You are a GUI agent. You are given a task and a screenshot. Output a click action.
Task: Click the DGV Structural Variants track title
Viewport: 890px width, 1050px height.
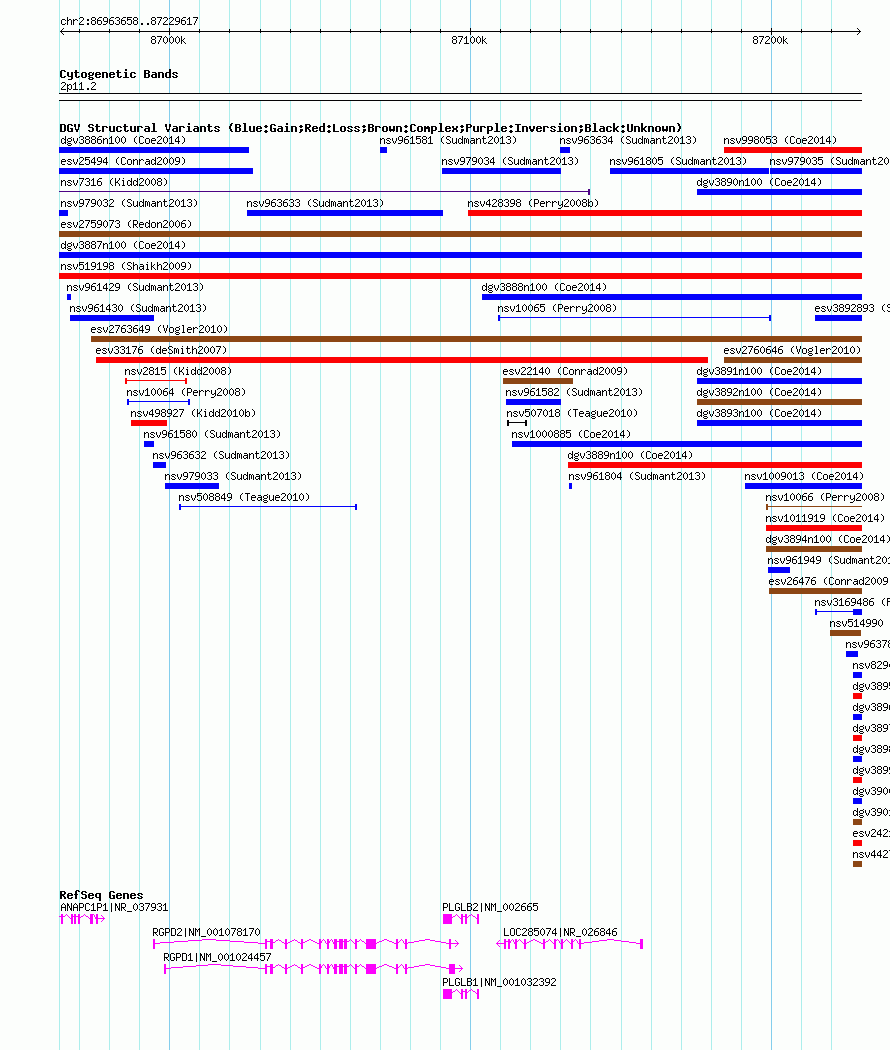[371, 128]
